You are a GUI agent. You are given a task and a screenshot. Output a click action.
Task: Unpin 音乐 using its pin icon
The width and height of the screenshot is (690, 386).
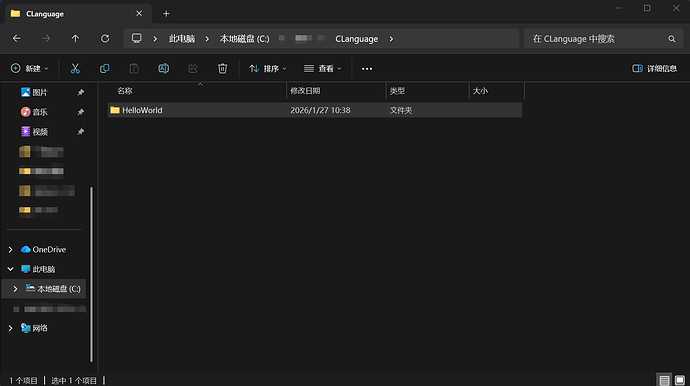[81, 112]
